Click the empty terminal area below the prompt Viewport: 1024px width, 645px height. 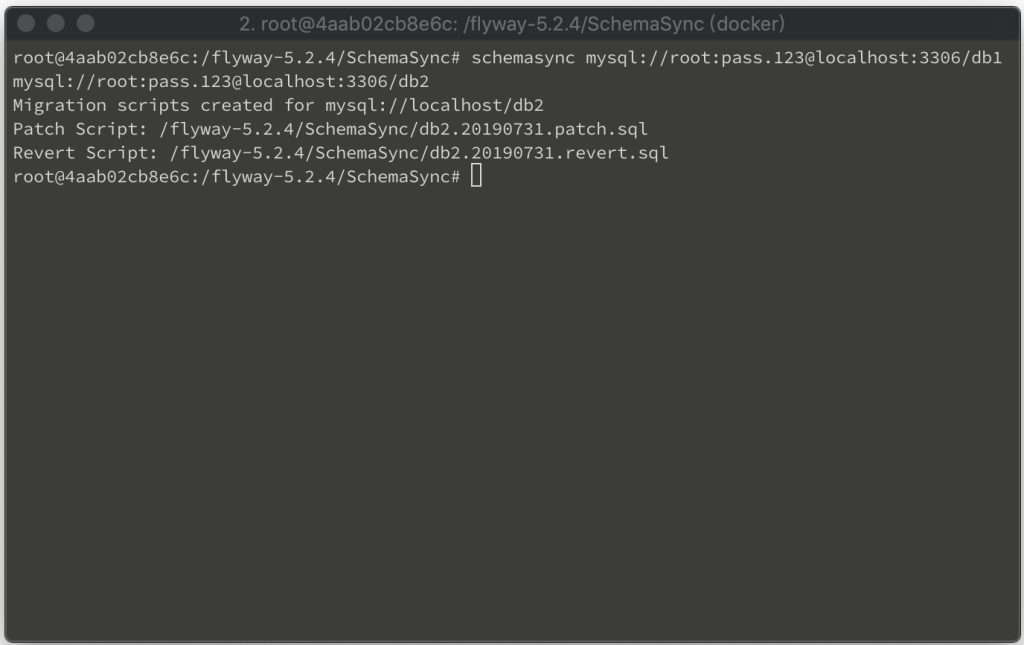point(512,411)
